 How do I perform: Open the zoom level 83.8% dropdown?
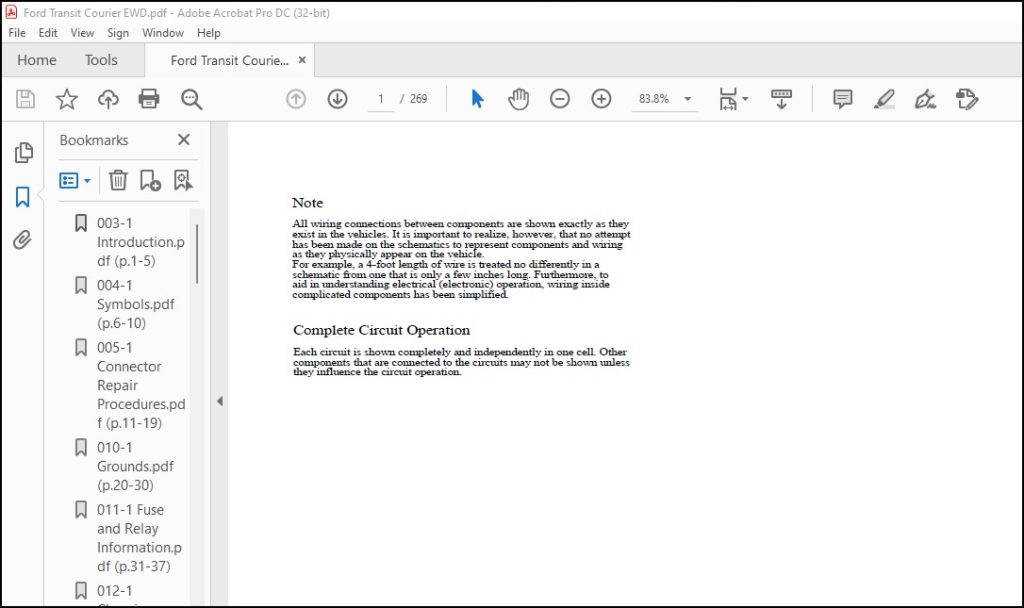tap(688, 99)
